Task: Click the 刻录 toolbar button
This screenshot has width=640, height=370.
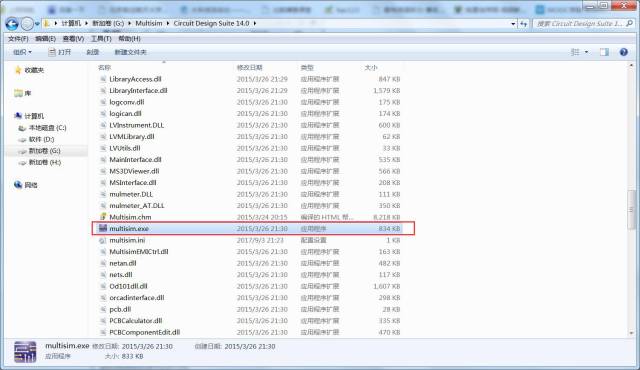Action: tap(93, 52)
